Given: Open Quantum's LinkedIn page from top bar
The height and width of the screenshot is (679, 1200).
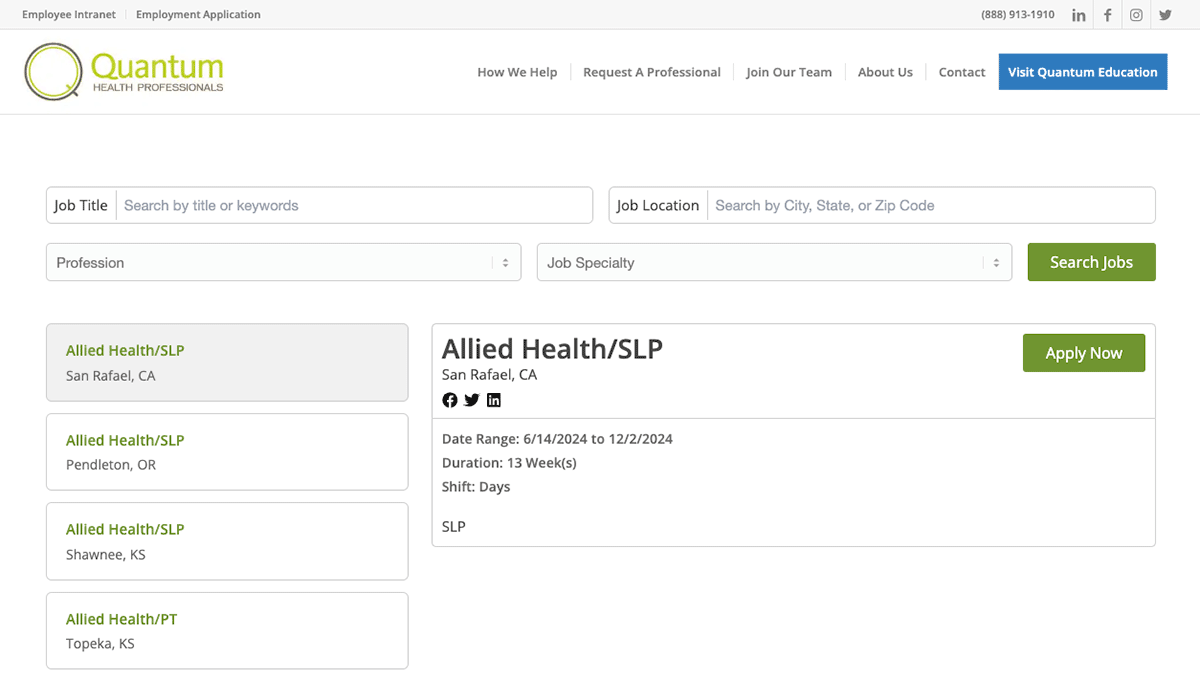Looking at the screenshot, I should 1078,14.
